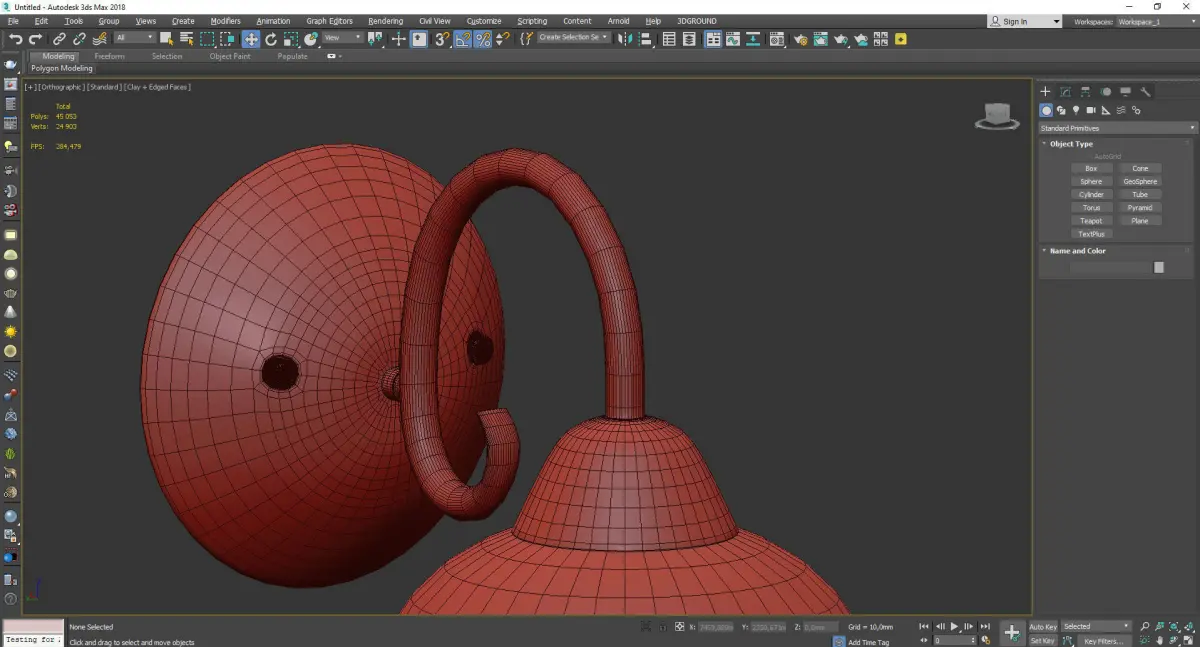Collapse the Object Type rollout
The height and width of the screenshot is (647, 1200).
pos(1071,144)
